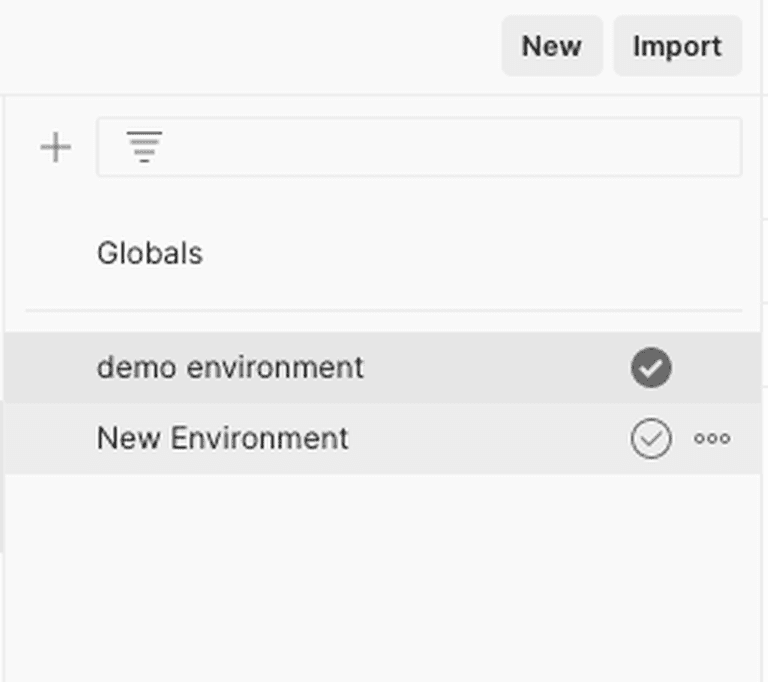Click the plus icon to create environment
The width and height of the screenshot is (768, 682).
(x=55, y=147)
